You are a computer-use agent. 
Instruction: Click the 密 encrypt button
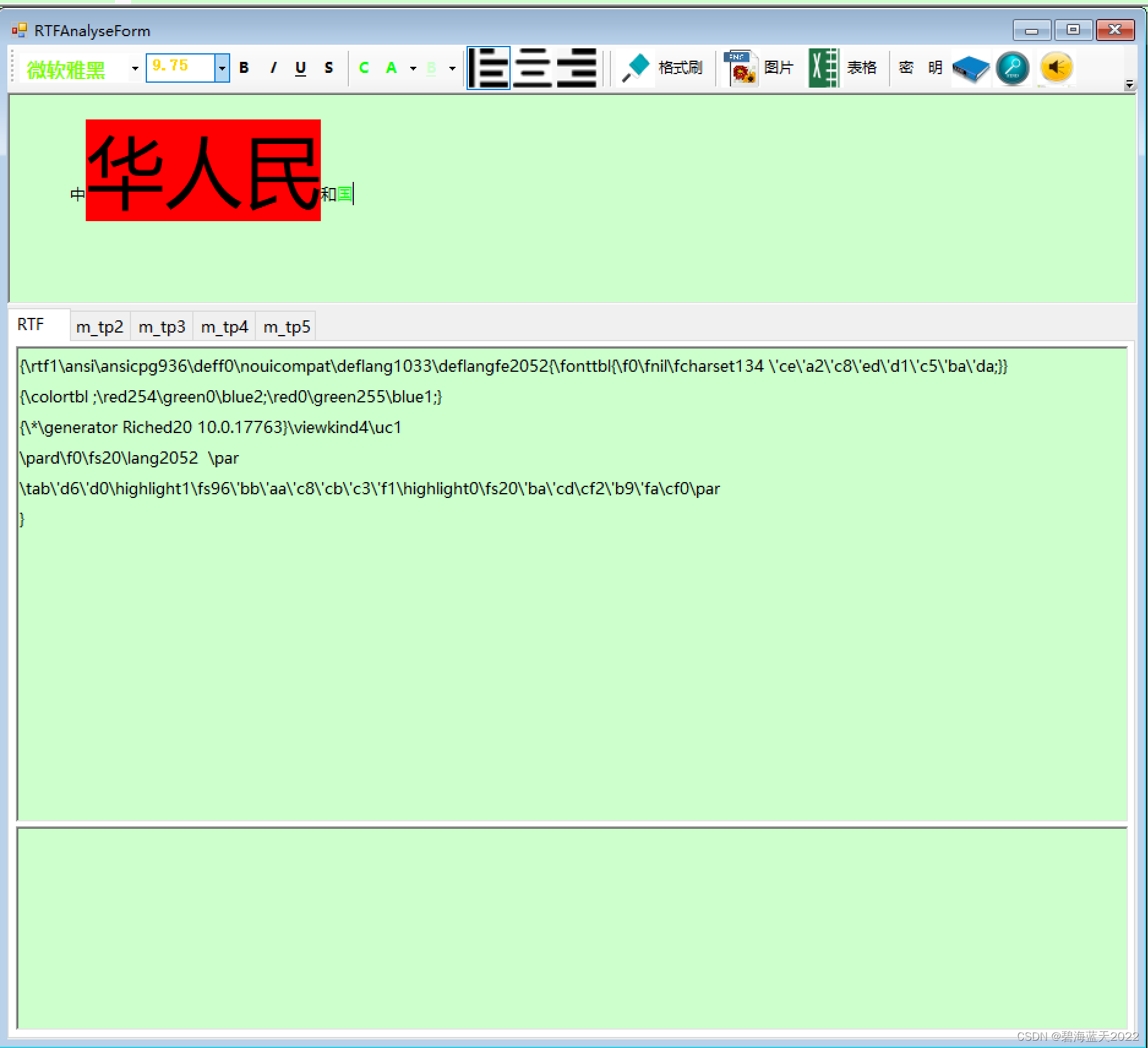(x=906, y=68)
